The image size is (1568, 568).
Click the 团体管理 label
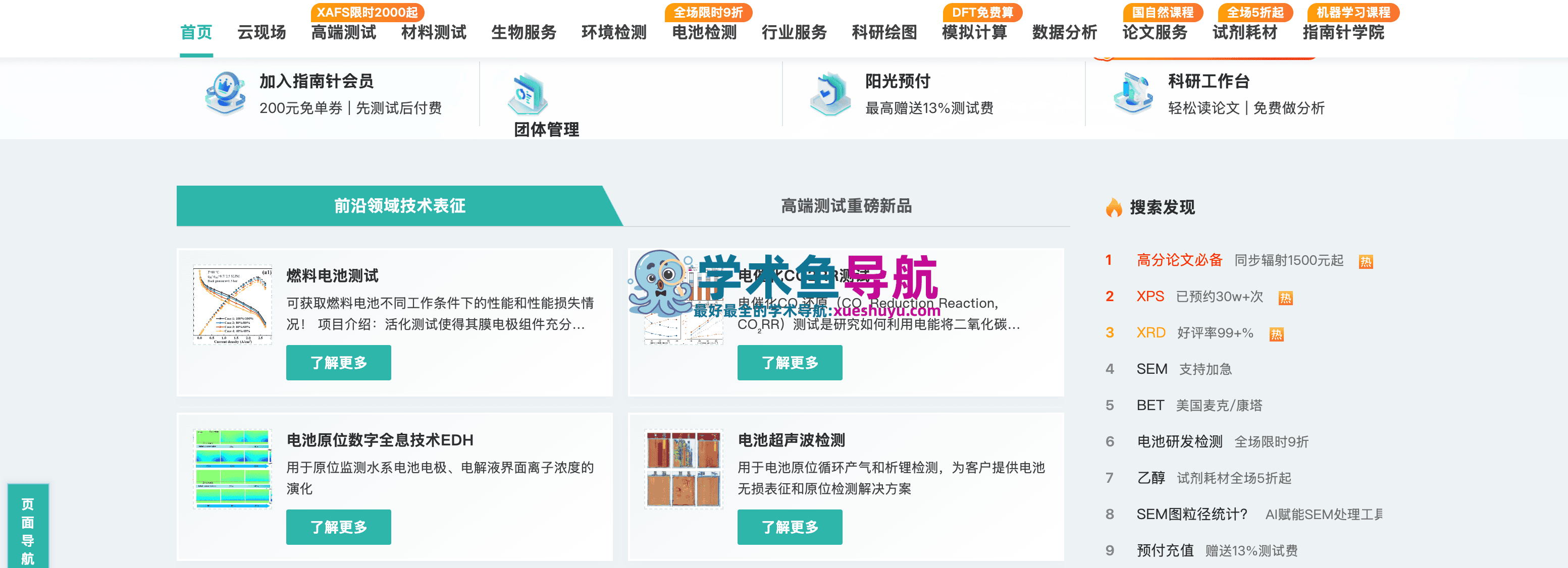pos(546,130)
